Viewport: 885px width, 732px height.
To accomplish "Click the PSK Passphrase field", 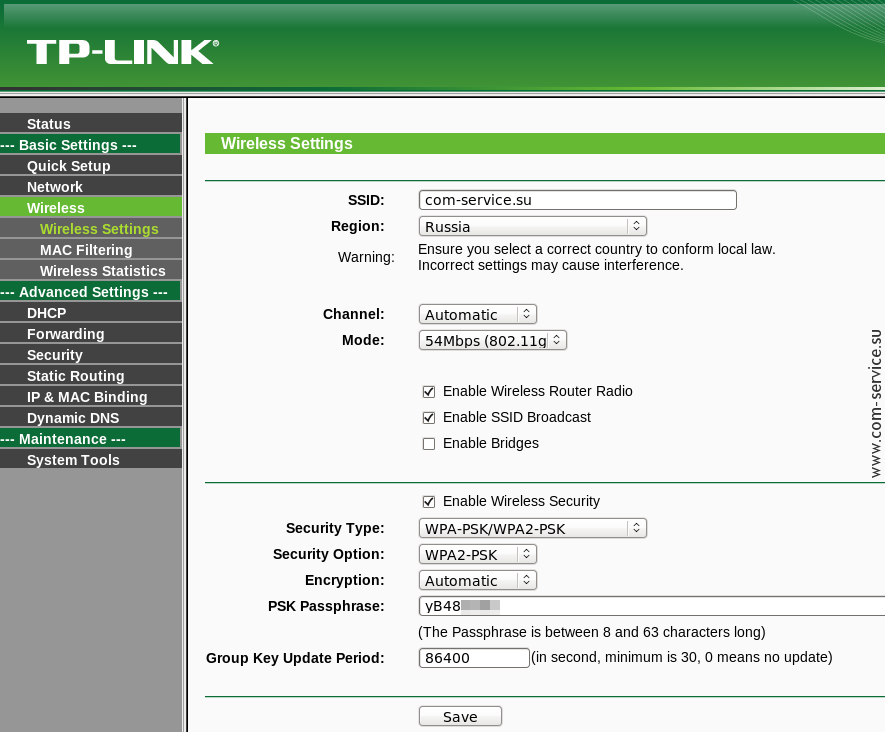I will (652, 606).
